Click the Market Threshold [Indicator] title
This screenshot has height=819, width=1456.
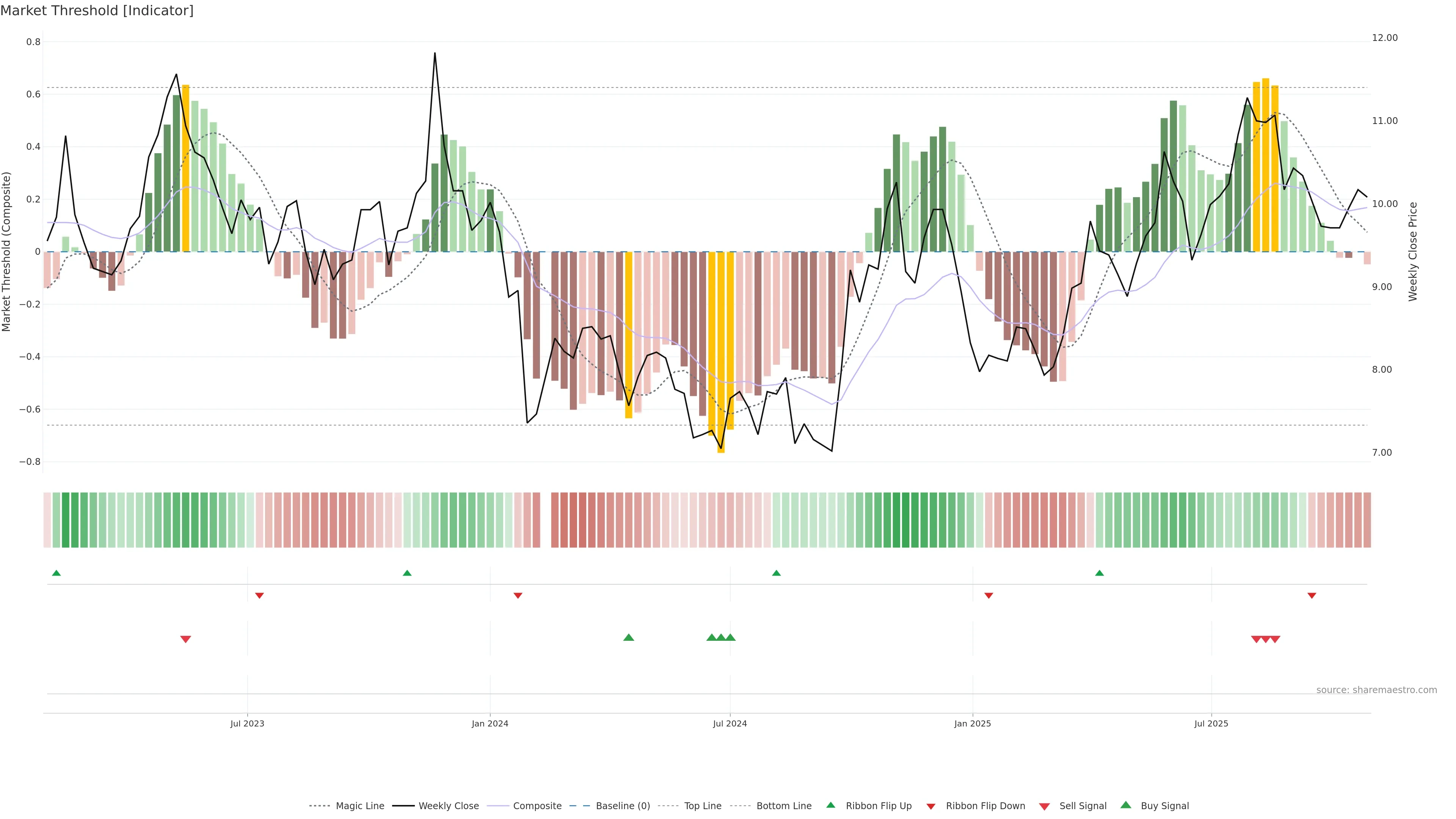click(x=97, y=11)
